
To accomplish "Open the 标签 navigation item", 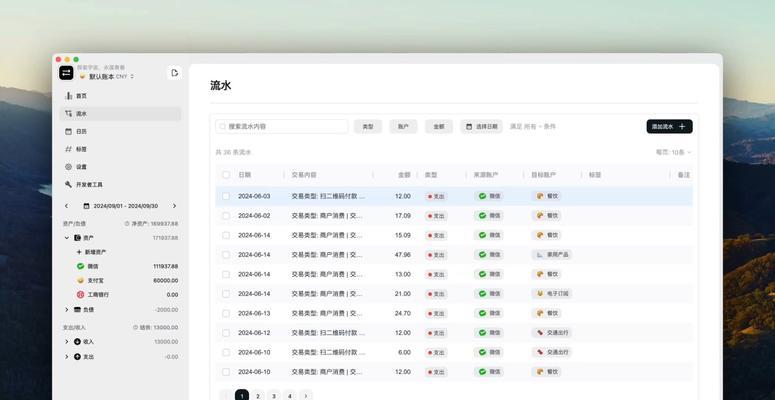I will coord(121,149).
